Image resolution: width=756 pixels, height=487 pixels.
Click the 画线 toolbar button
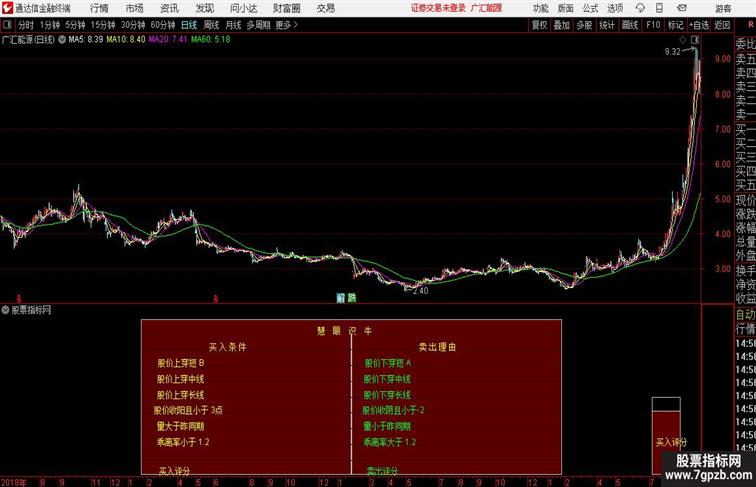point(630,25)
